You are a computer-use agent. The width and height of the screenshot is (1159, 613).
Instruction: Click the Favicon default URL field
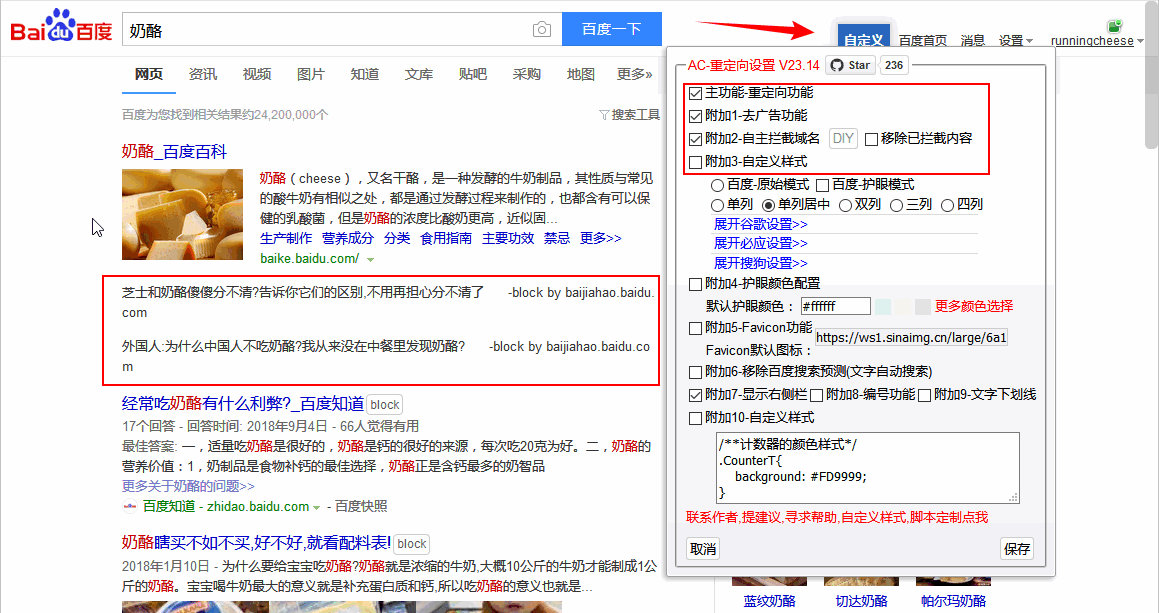[x=911, y=338]
